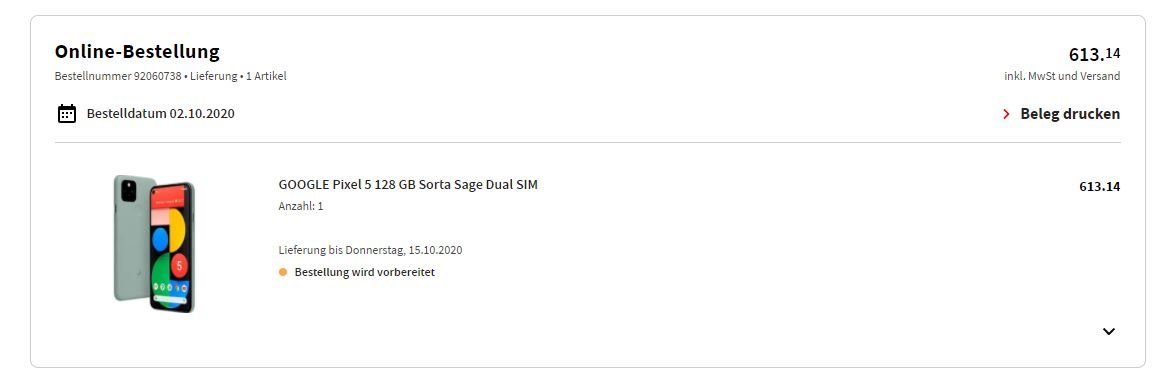Expand order details with the down chevron

1109,331
